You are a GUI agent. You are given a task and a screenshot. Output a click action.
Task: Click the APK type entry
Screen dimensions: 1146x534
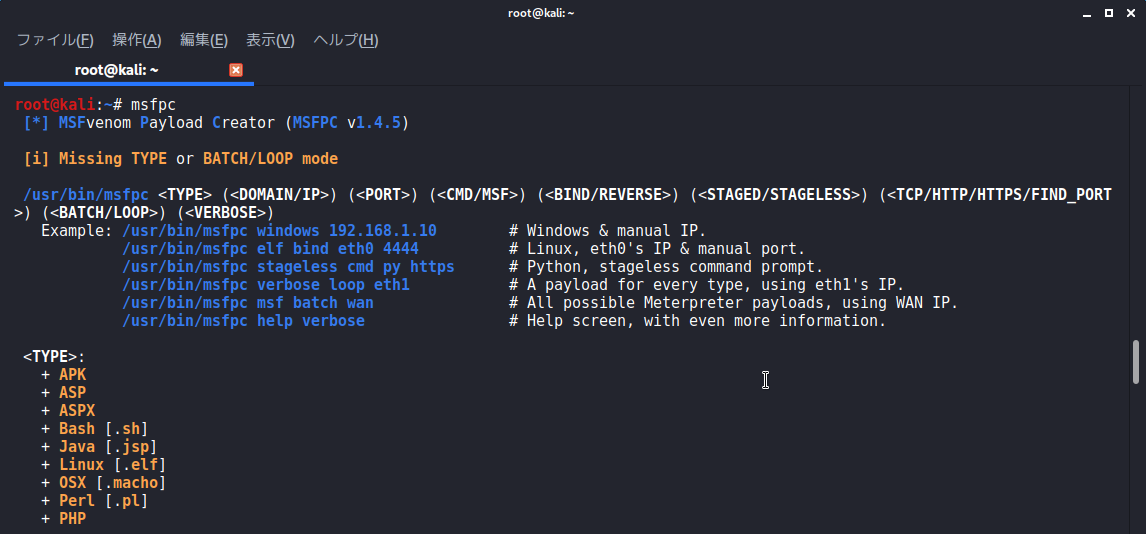click(x=72, y=375)
